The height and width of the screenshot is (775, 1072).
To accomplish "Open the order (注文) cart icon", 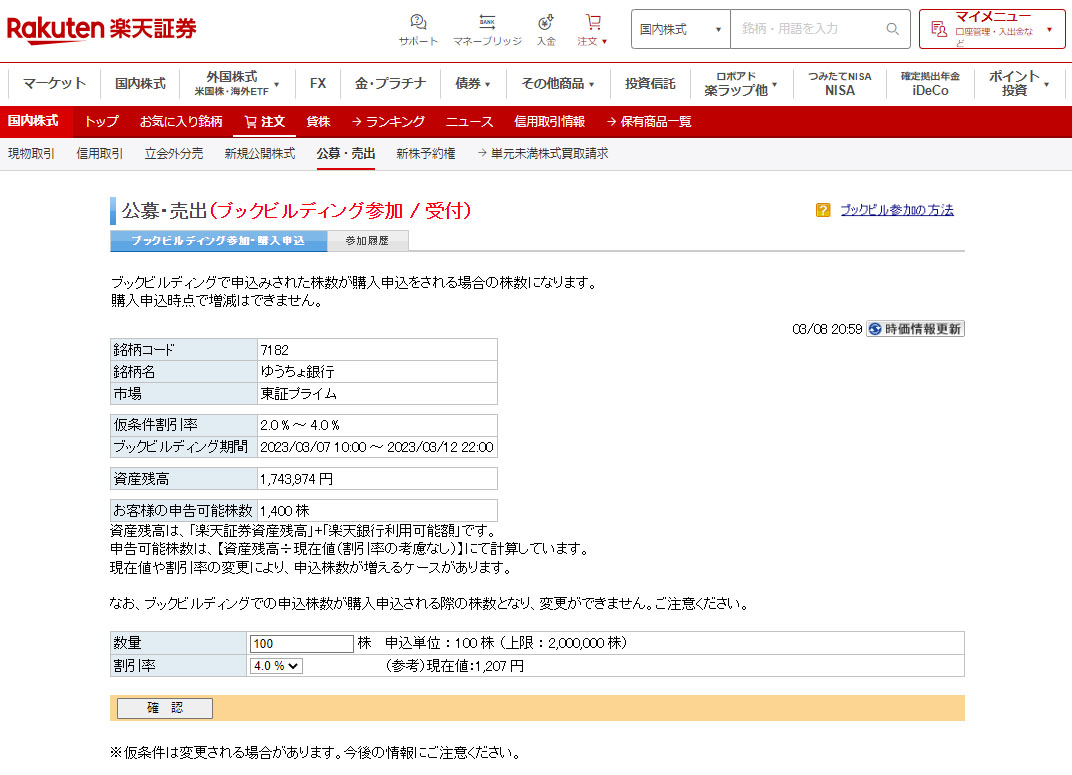I will 593,23.
